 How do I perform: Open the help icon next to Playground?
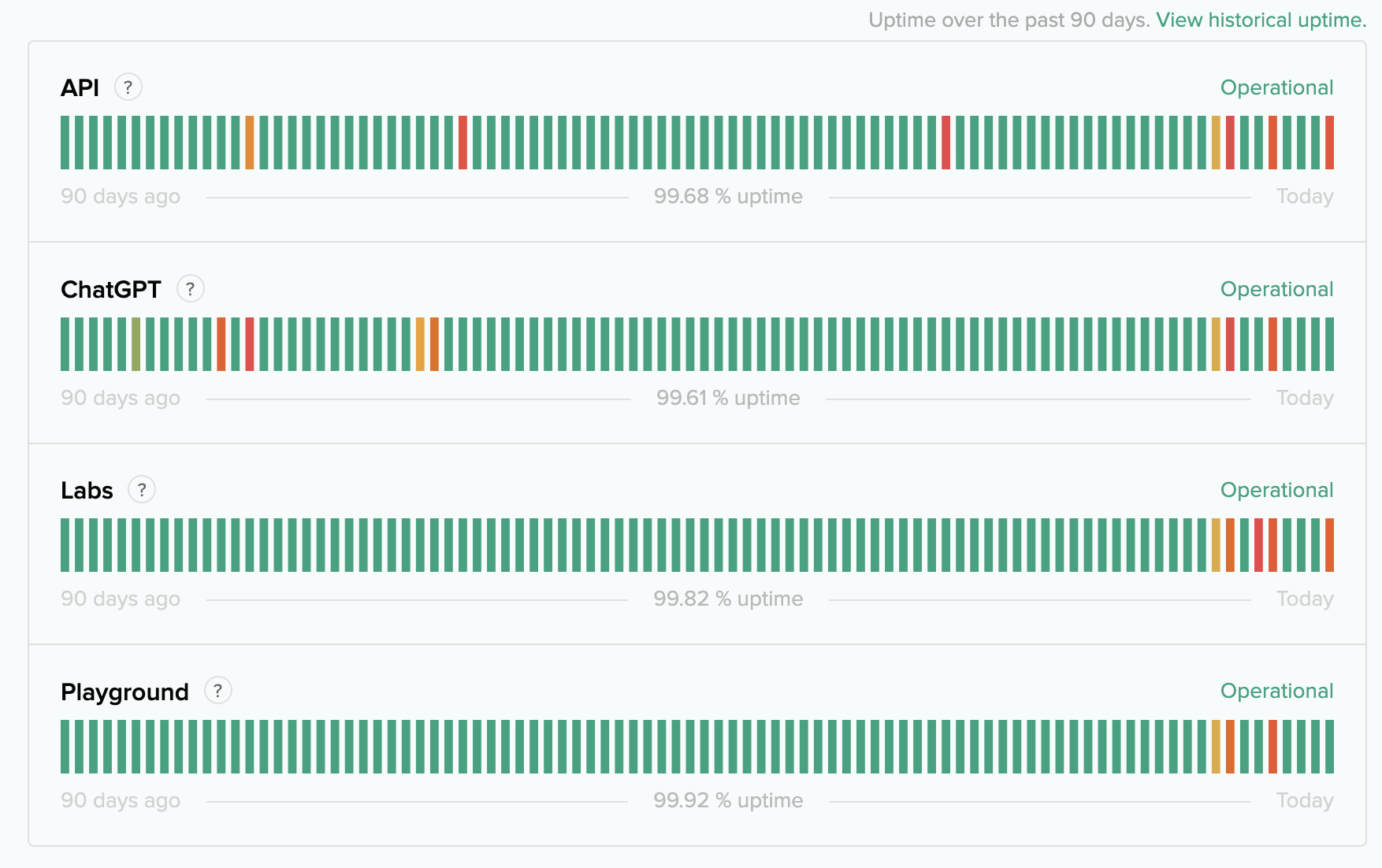(x=218, y=690)
